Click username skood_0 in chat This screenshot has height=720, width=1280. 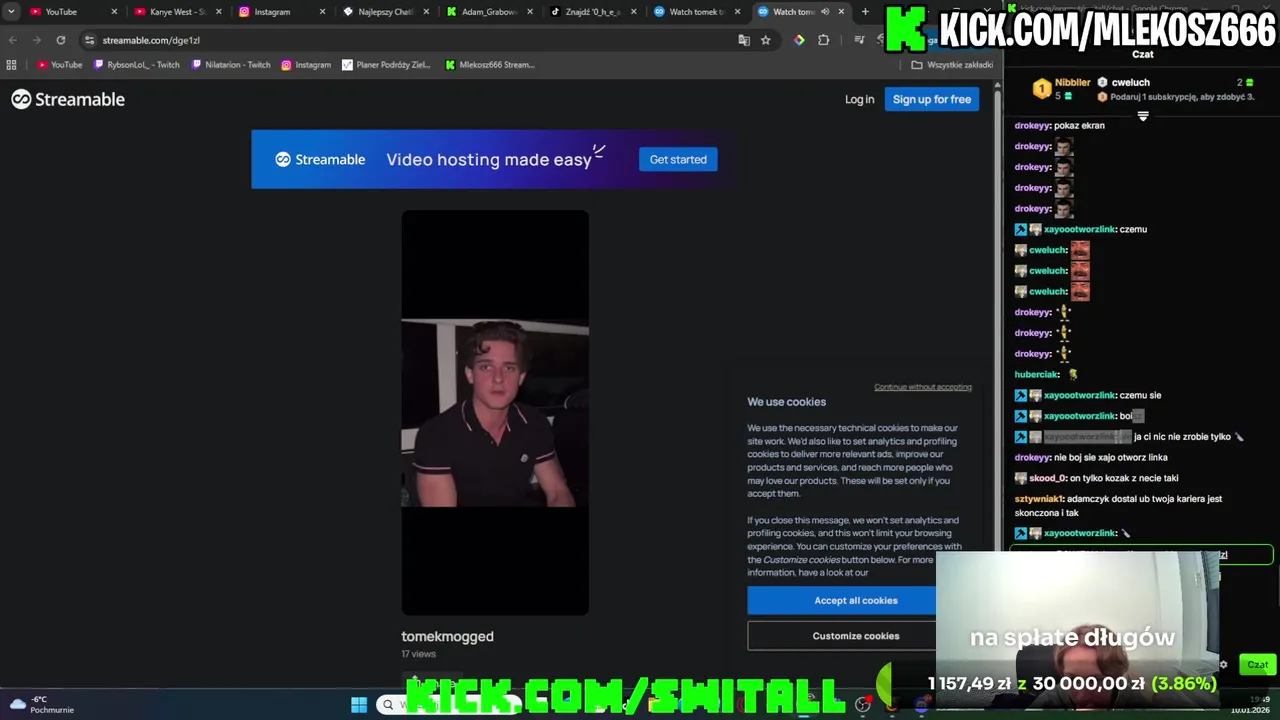pos(1049,478)
